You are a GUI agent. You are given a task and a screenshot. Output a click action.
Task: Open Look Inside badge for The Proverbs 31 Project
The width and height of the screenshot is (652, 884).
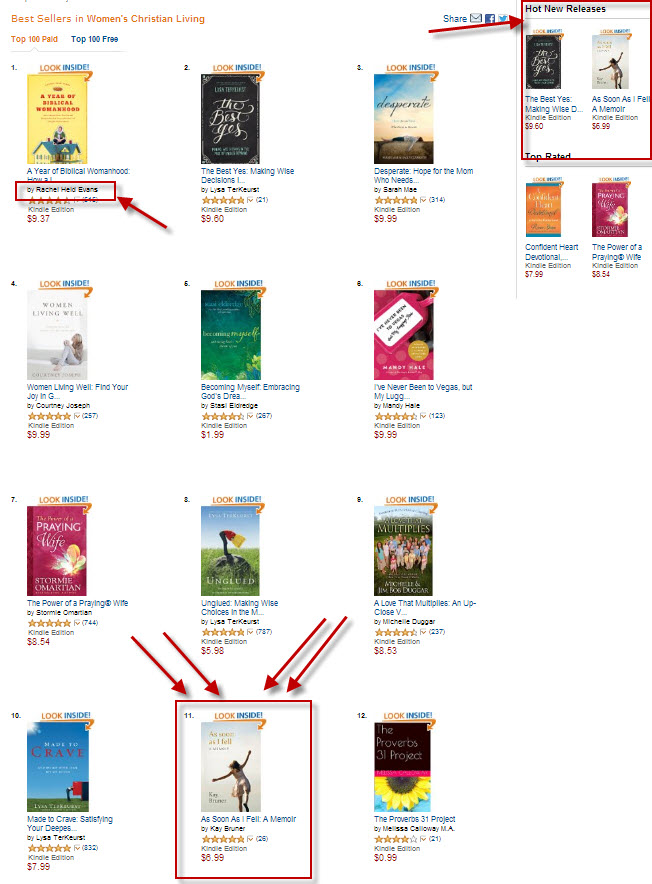pos(408,715)
